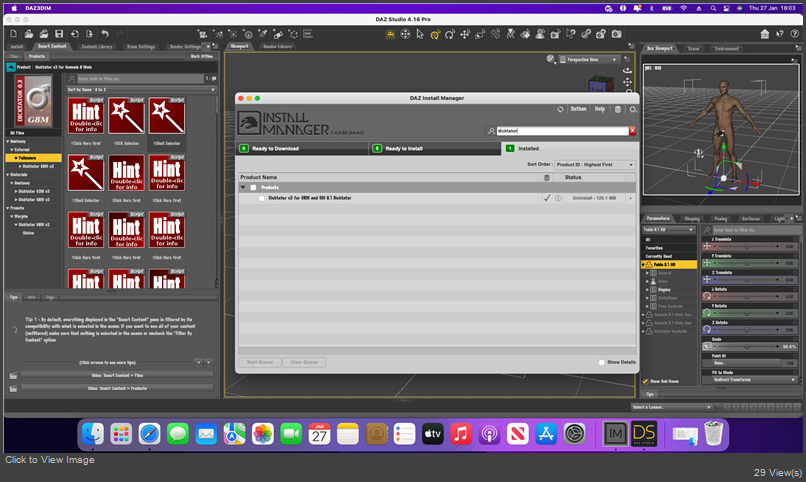
Task: Click info icon on Dicktator product row
Action: click(x=558, y=198)
